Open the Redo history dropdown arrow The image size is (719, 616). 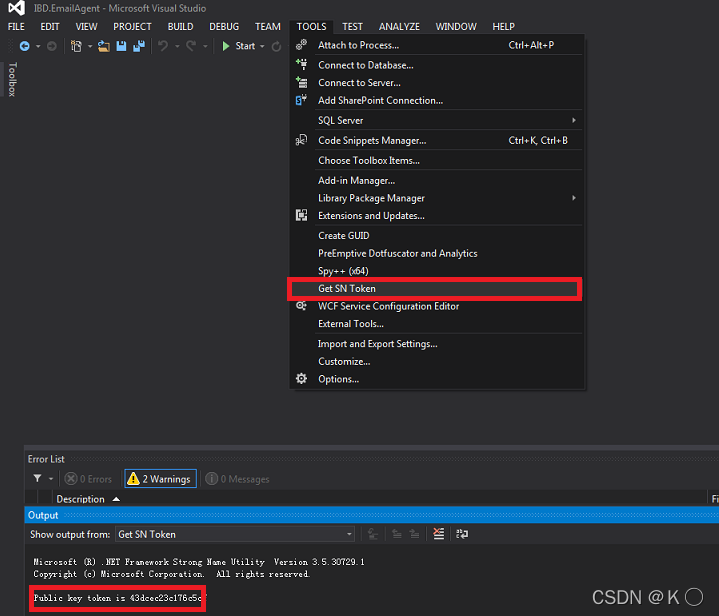click(x=205, y=46)
